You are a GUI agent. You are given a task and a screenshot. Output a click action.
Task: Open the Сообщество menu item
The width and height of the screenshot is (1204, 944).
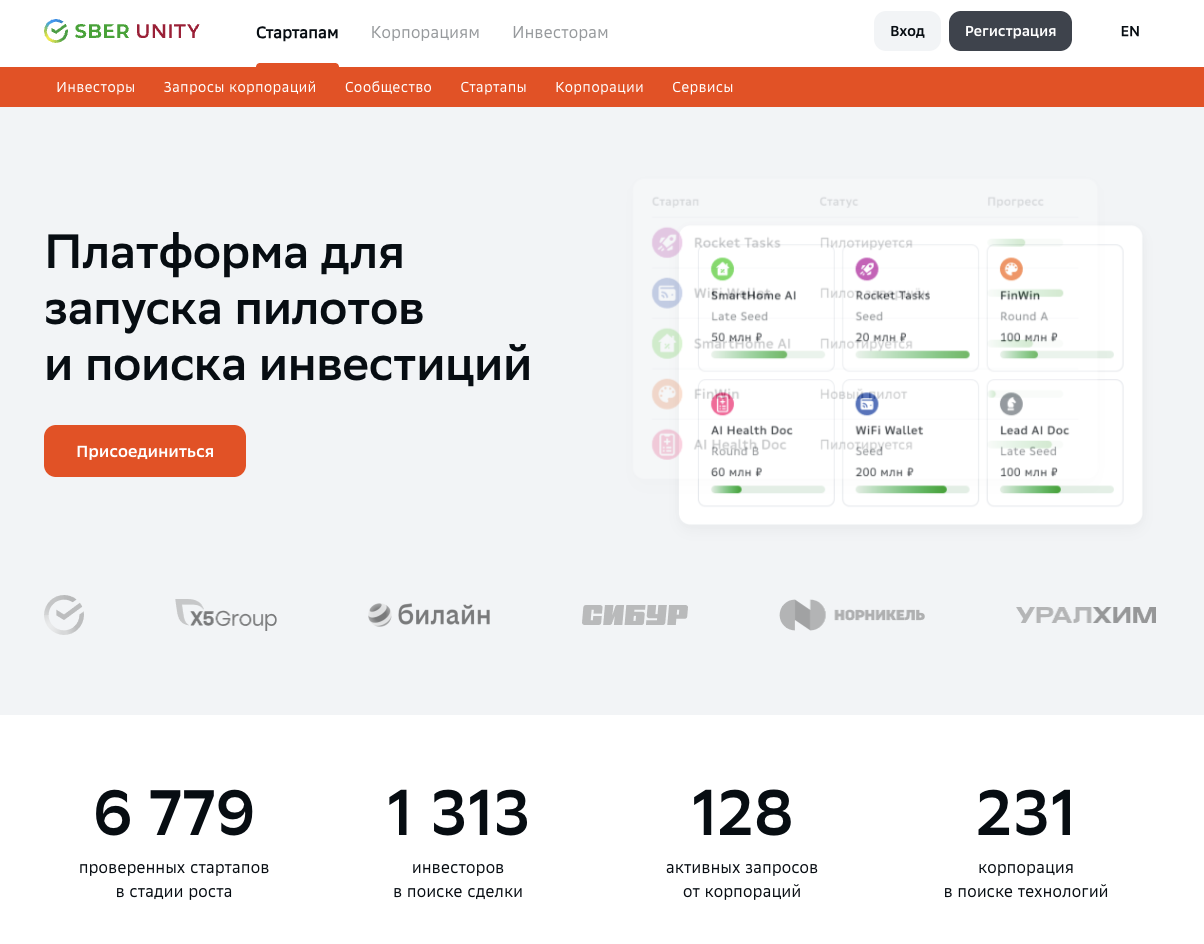[388, 87]
